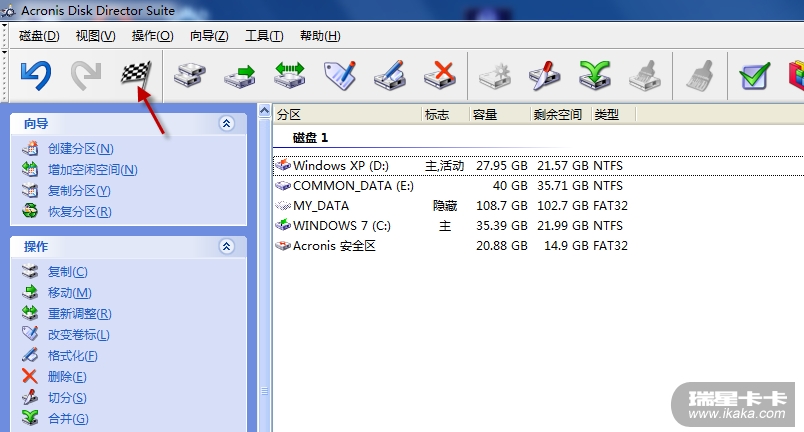Click the red X icon beside 删除(E)
Screen dimensions: 804x432
point(30,376)
